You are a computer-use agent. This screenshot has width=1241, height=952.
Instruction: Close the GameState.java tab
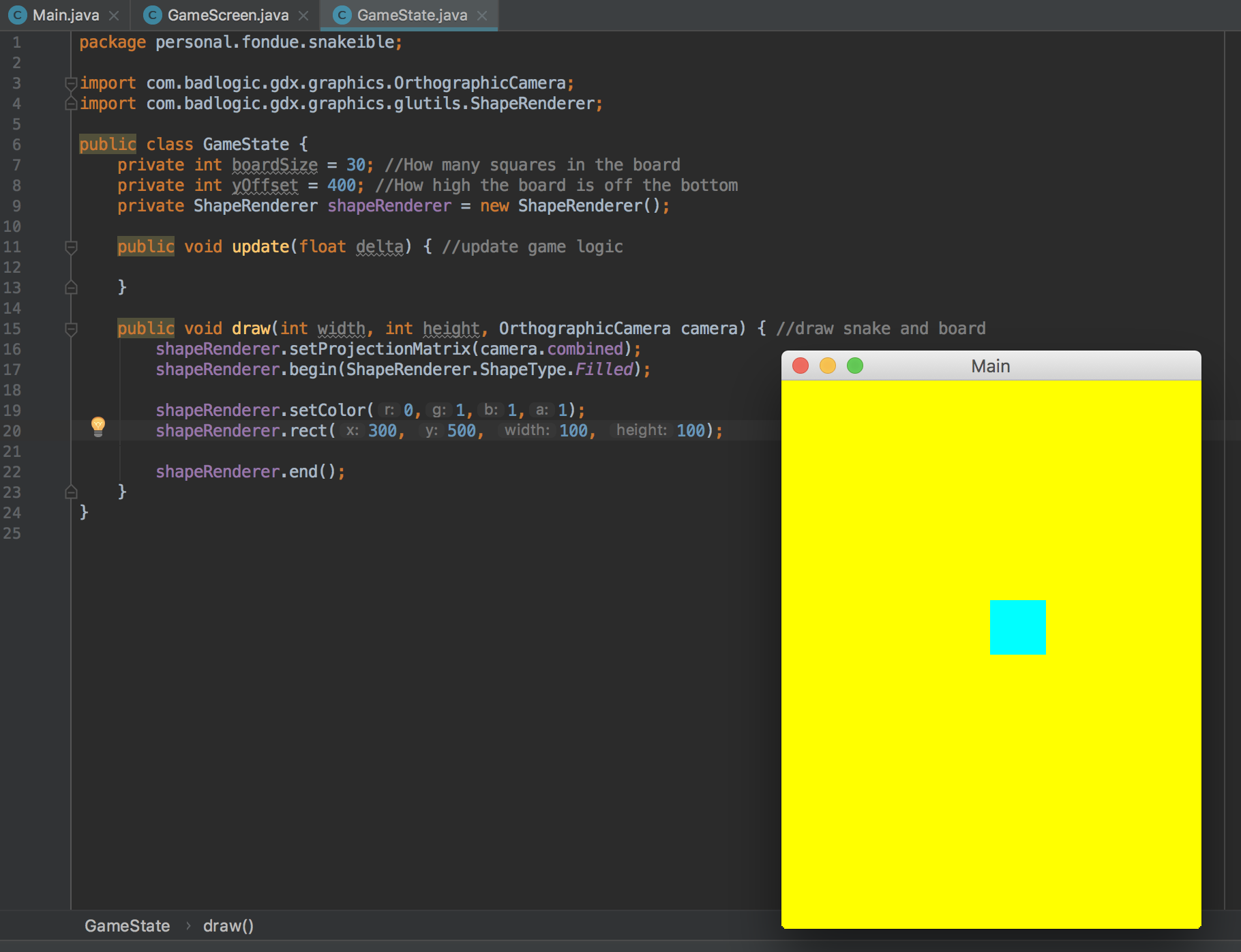482,15
